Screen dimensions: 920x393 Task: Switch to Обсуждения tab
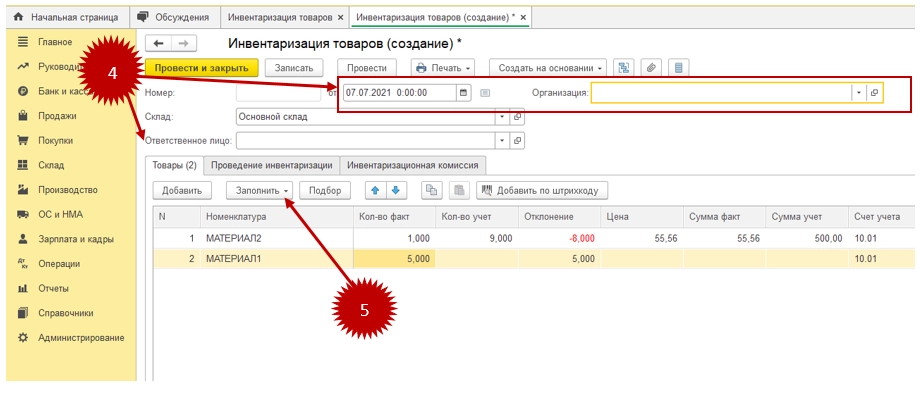coord(173,18)
